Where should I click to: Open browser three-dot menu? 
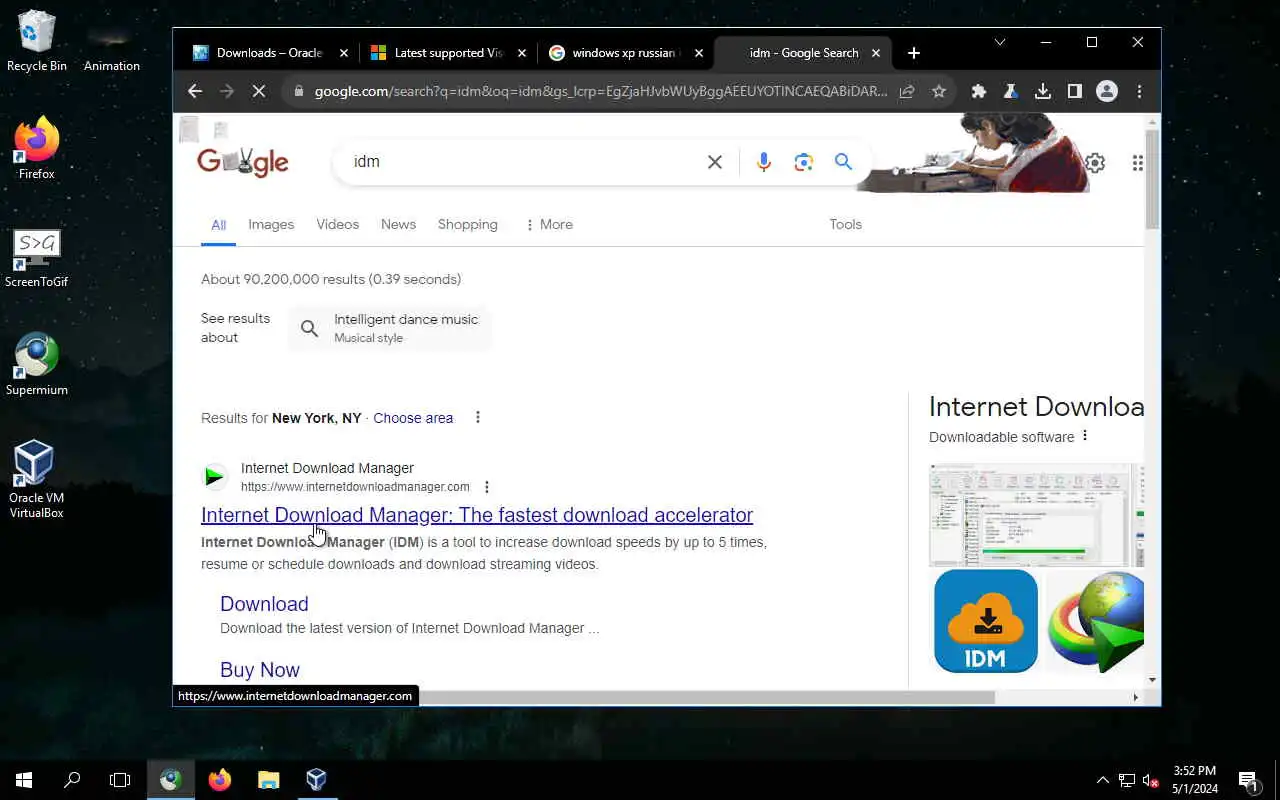tap(1139, 91)
